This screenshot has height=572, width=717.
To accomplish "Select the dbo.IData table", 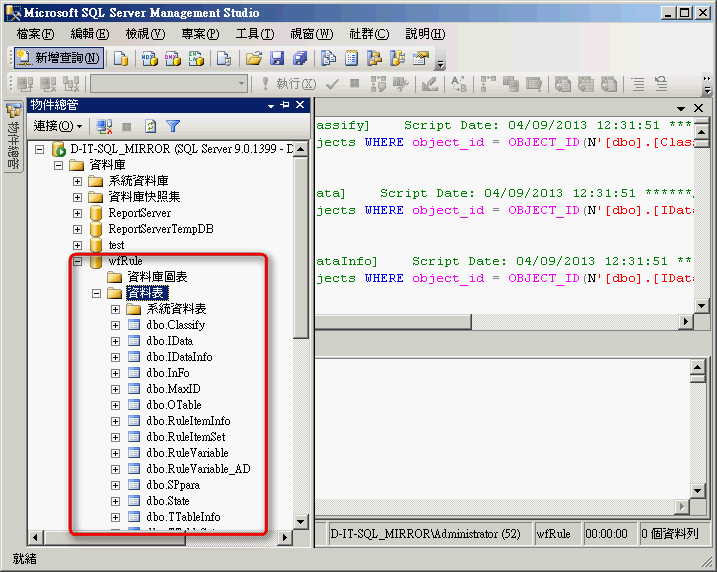I will tap(169, 341).
